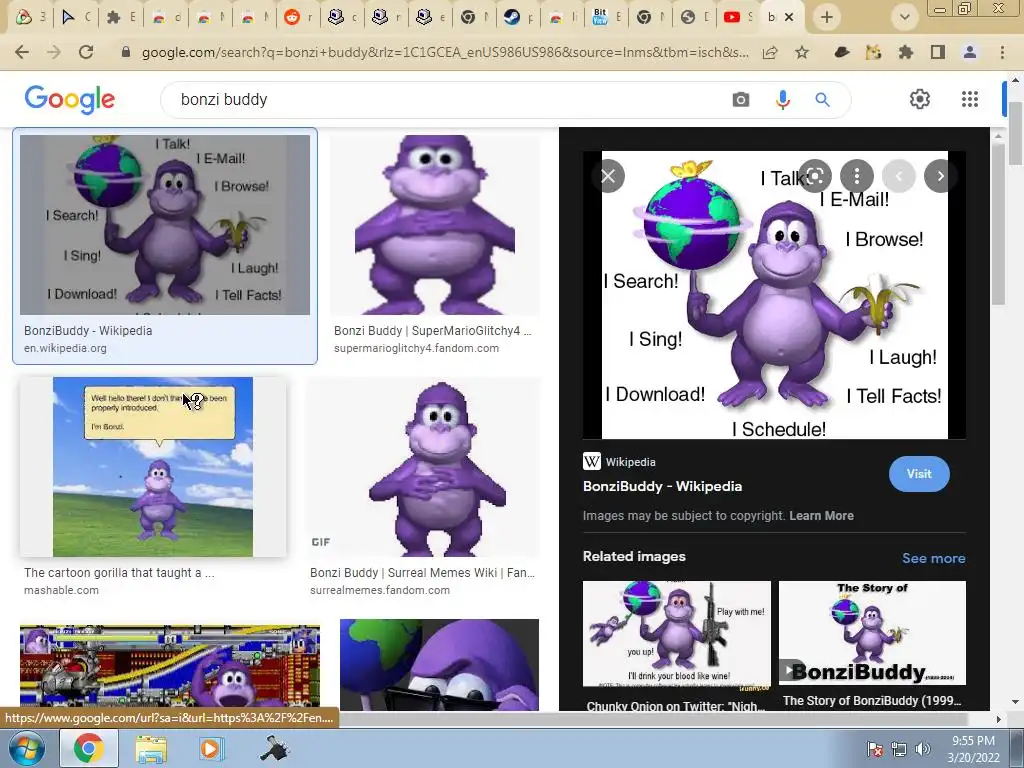Open the Bonzi with sunglasses thumbnail
The height and width of the screenshot is (768, 1024).
pyautogui.click(x=440, y=665)
